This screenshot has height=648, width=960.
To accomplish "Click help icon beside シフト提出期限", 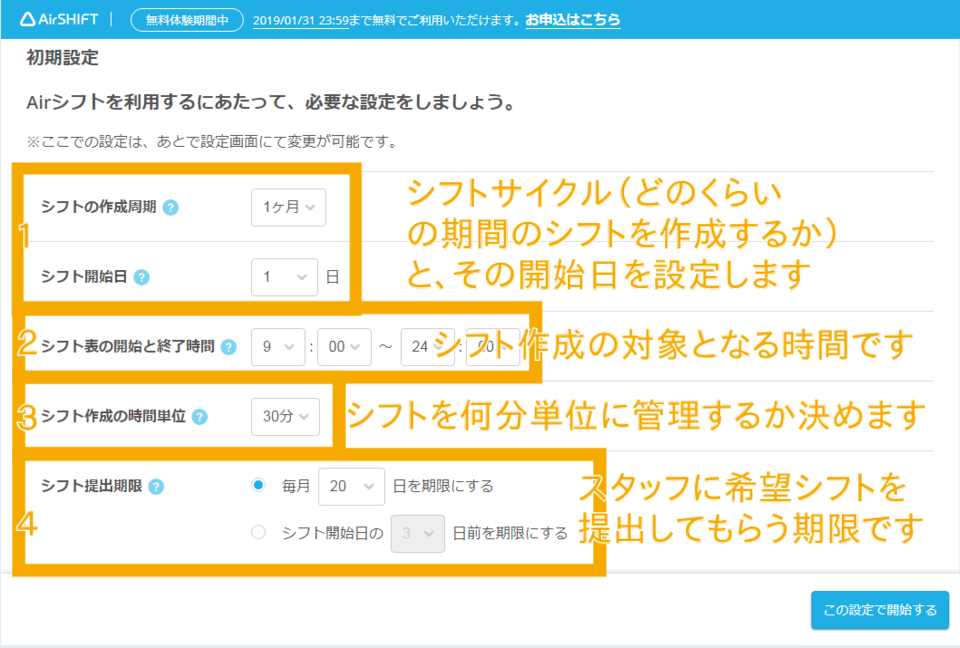I will click(x=156, y=487).
